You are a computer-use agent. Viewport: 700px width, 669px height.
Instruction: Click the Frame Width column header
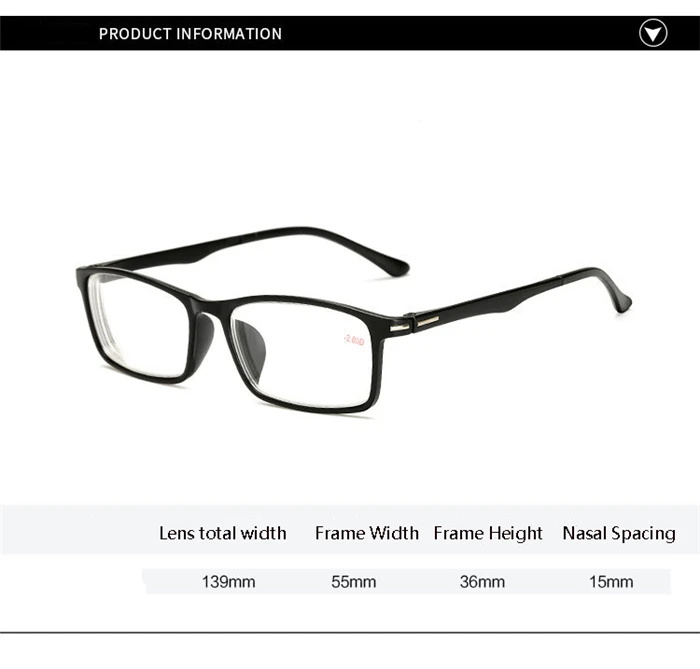pos(367,533)
